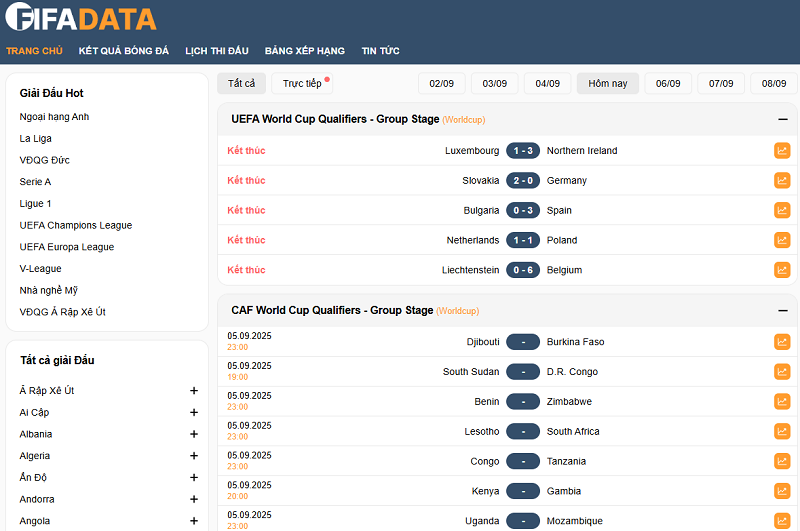Open Lịch Thi Đấu menu
The height and width of the screenshot is (531, 800).
(217, 51)
